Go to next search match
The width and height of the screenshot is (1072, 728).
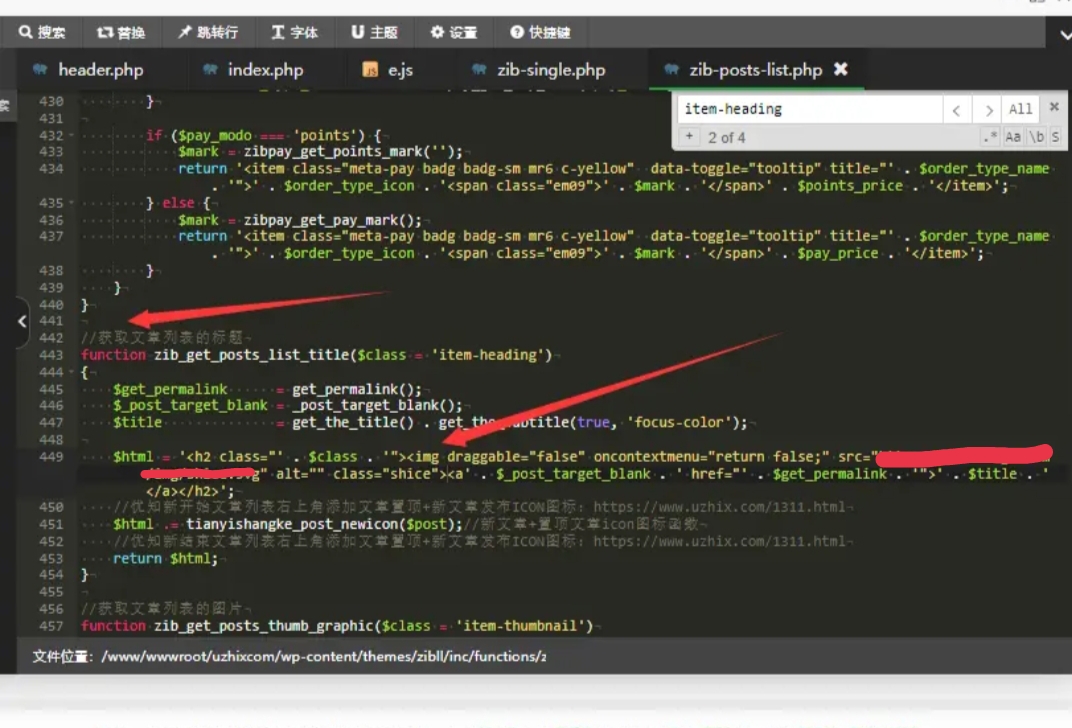(988, 110)
